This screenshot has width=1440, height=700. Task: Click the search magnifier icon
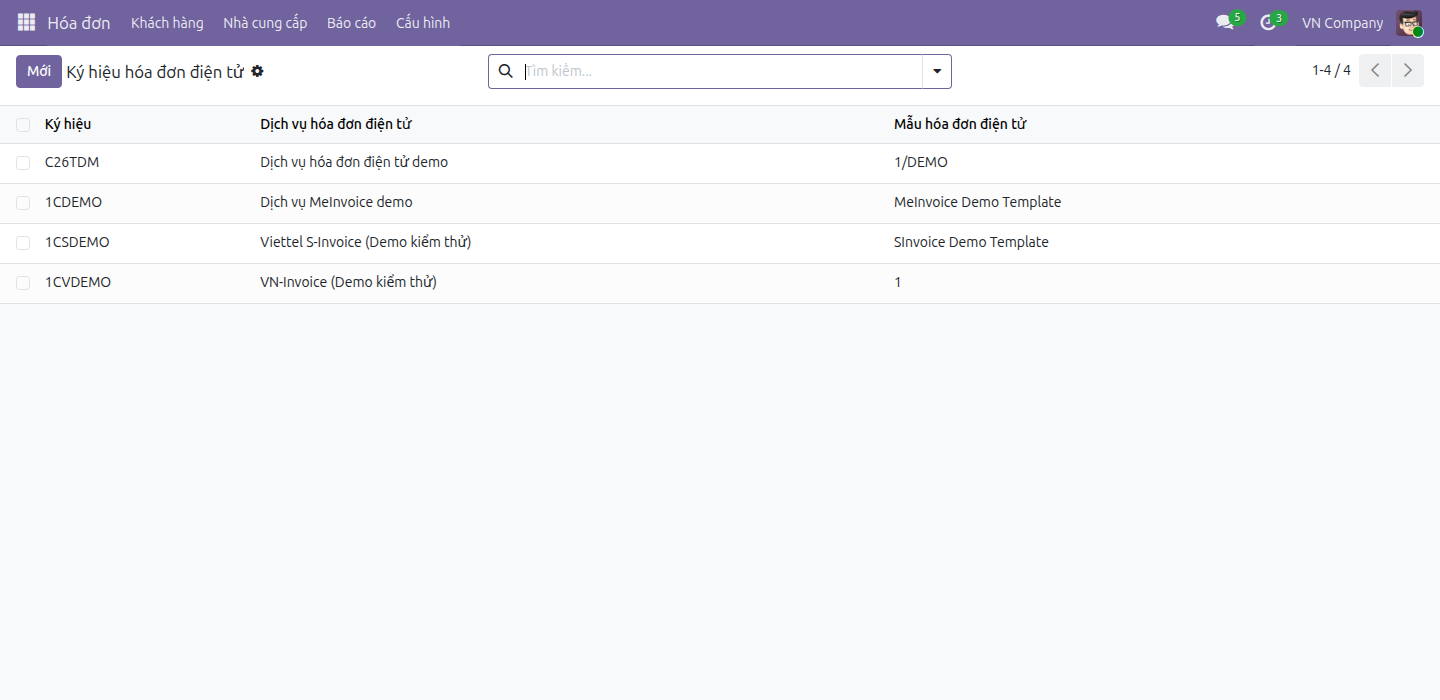505,71
